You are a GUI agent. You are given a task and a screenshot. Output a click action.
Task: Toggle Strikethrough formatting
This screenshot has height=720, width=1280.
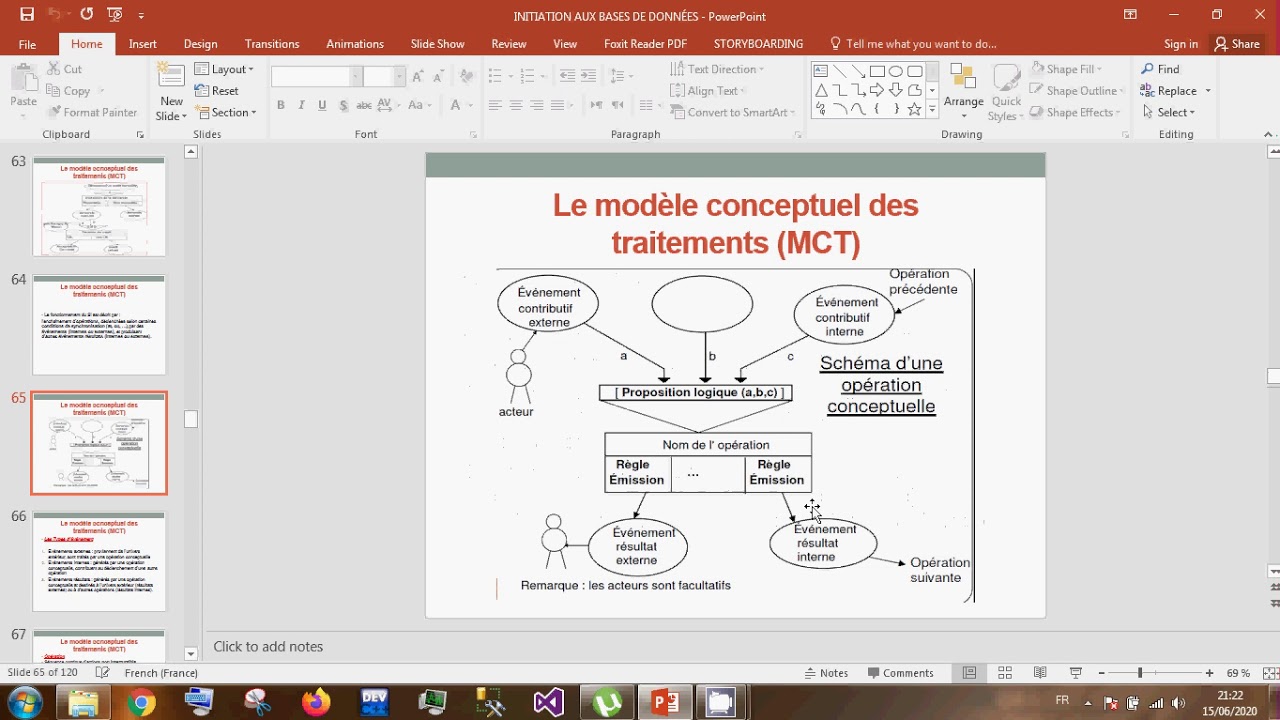(x=365, y=105)
